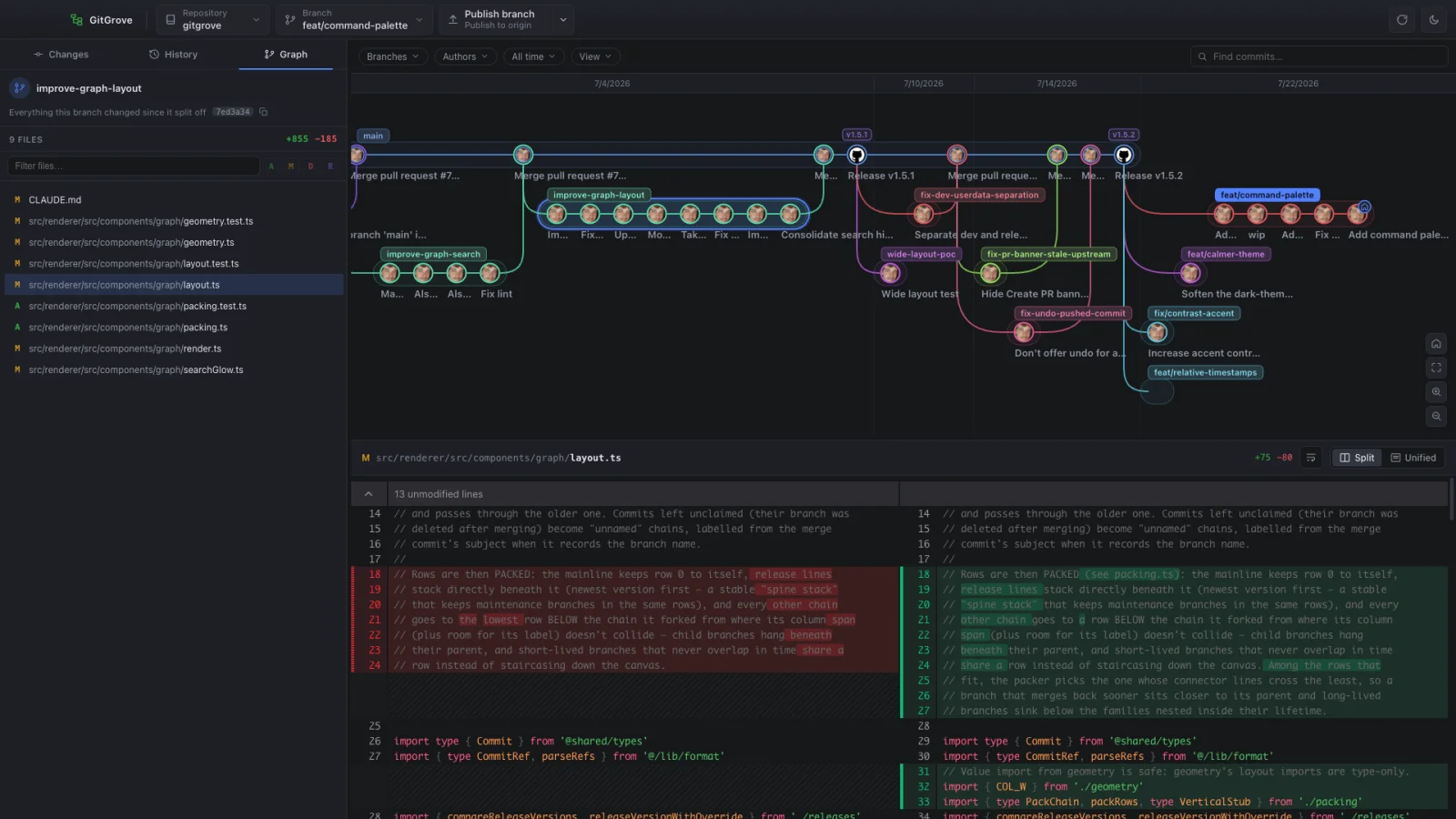Image resolution: width=1456 pixels, height=819 pixels.
Task: Click the fix-dev-userdata-separation branch tag
Action: (979, 195)
